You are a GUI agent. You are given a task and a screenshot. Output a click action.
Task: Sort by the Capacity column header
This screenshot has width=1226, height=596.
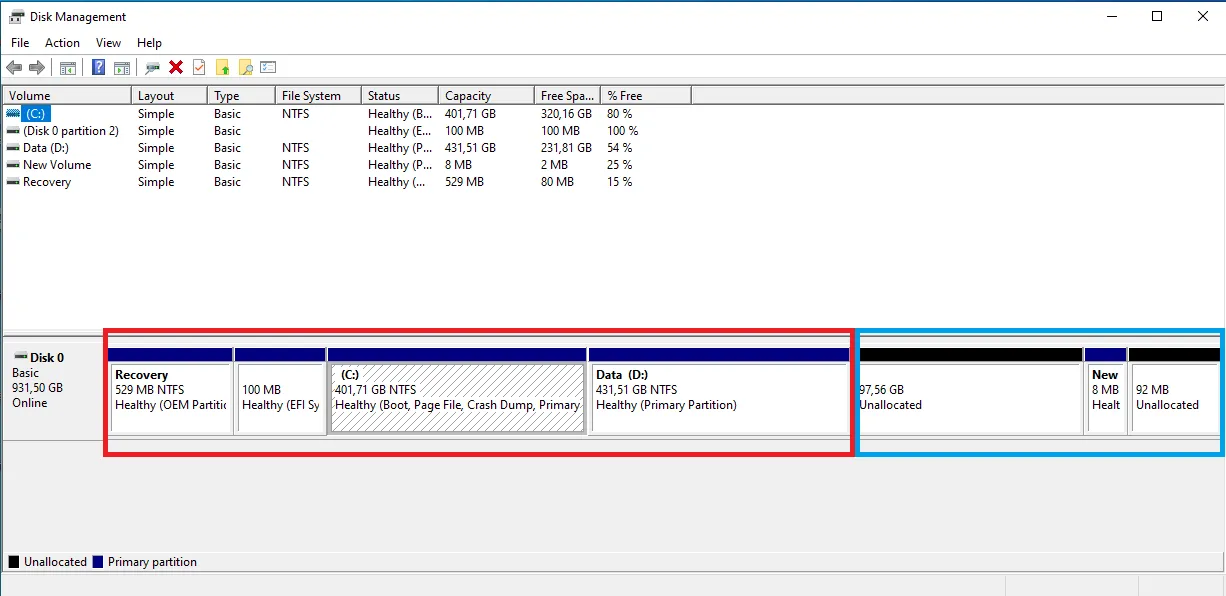468,96
